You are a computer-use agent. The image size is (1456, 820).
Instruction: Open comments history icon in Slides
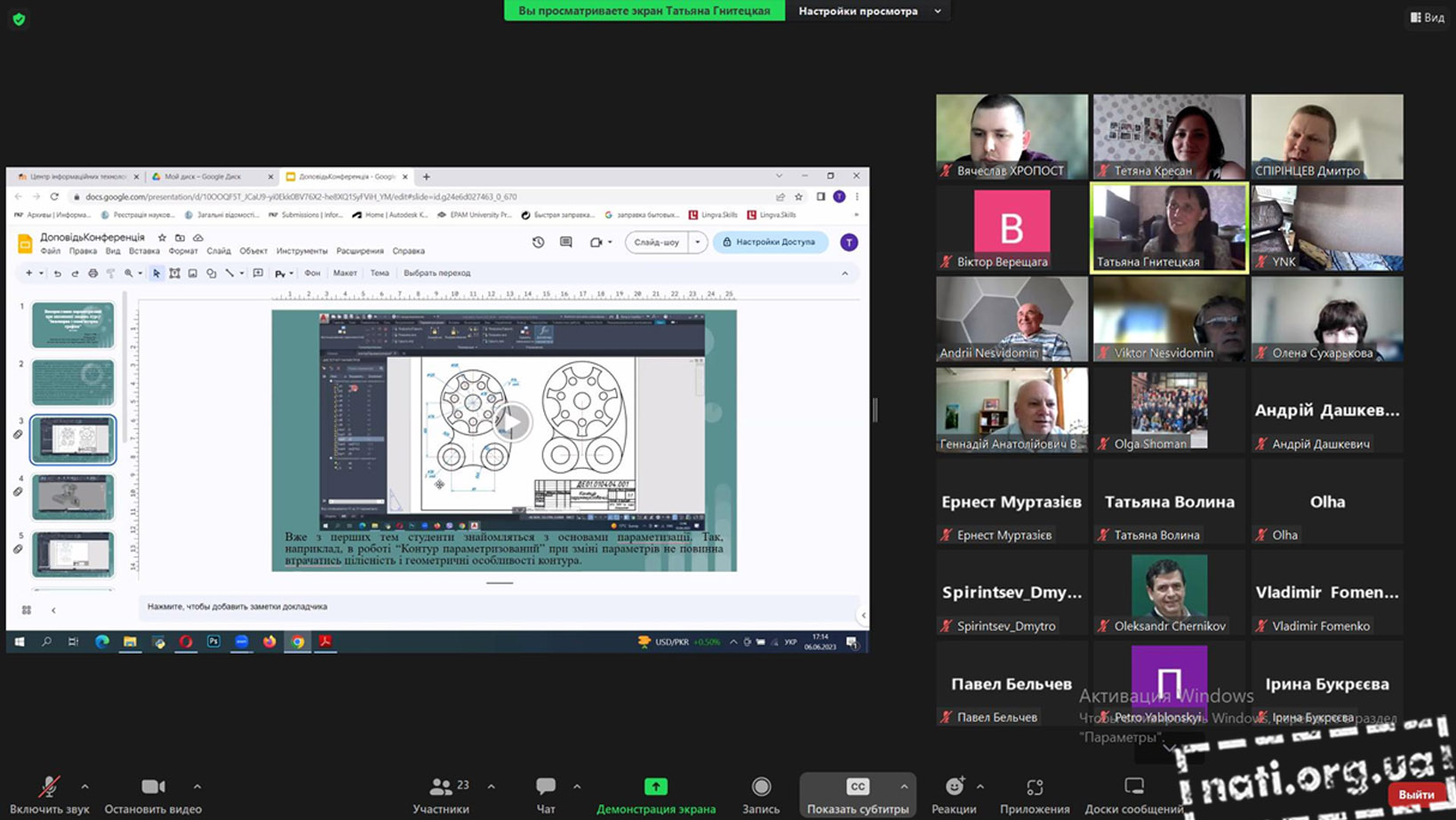566,242
